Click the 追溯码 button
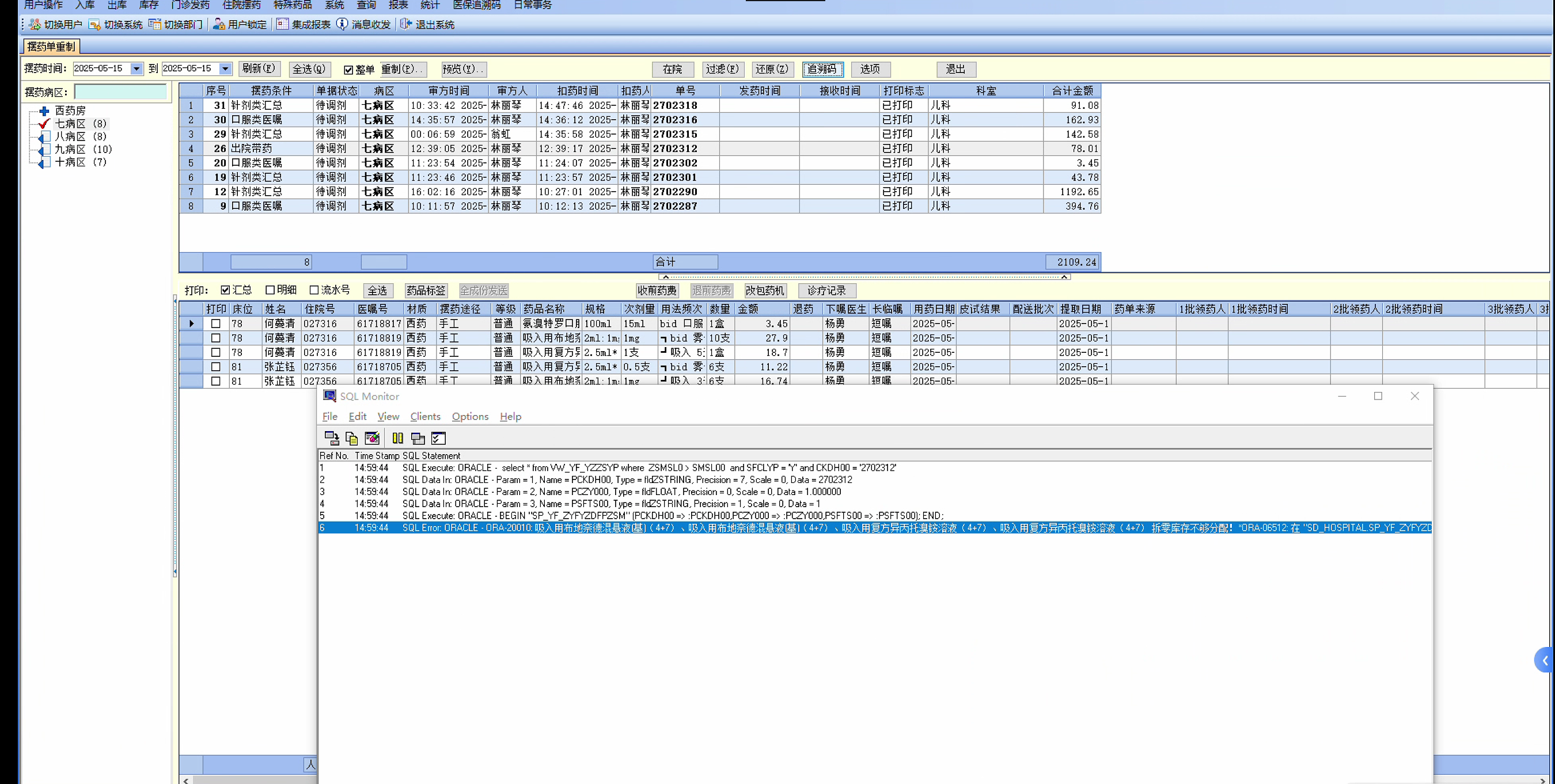The height and width of the screenshot is (784, 1555). (x=822, y=70)
